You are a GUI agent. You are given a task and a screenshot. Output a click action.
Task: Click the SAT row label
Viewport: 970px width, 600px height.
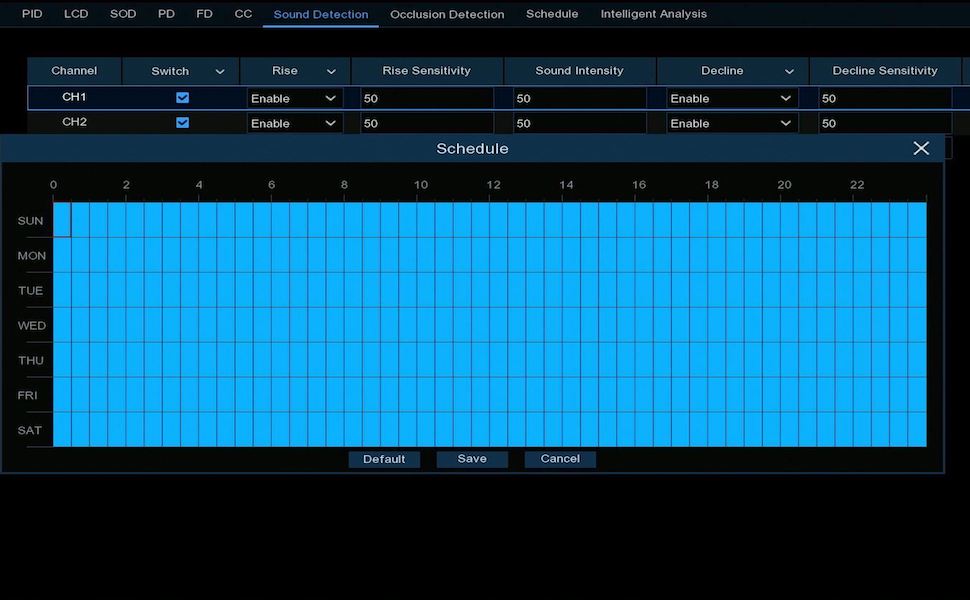point(30,430)
